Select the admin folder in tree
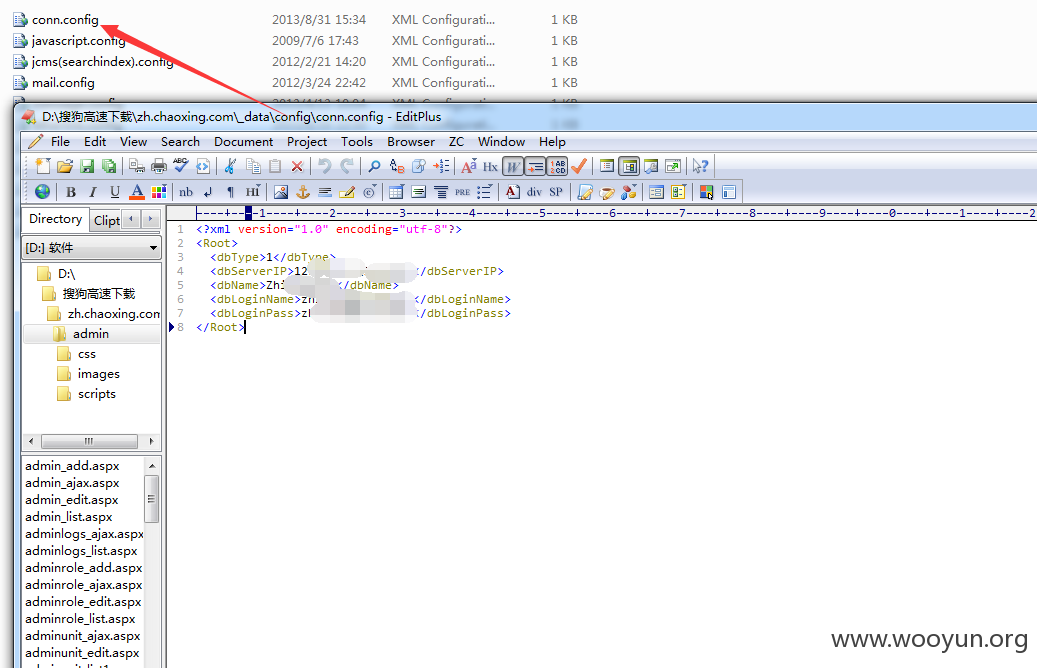 pyautogui.click(x=91, y=334)
